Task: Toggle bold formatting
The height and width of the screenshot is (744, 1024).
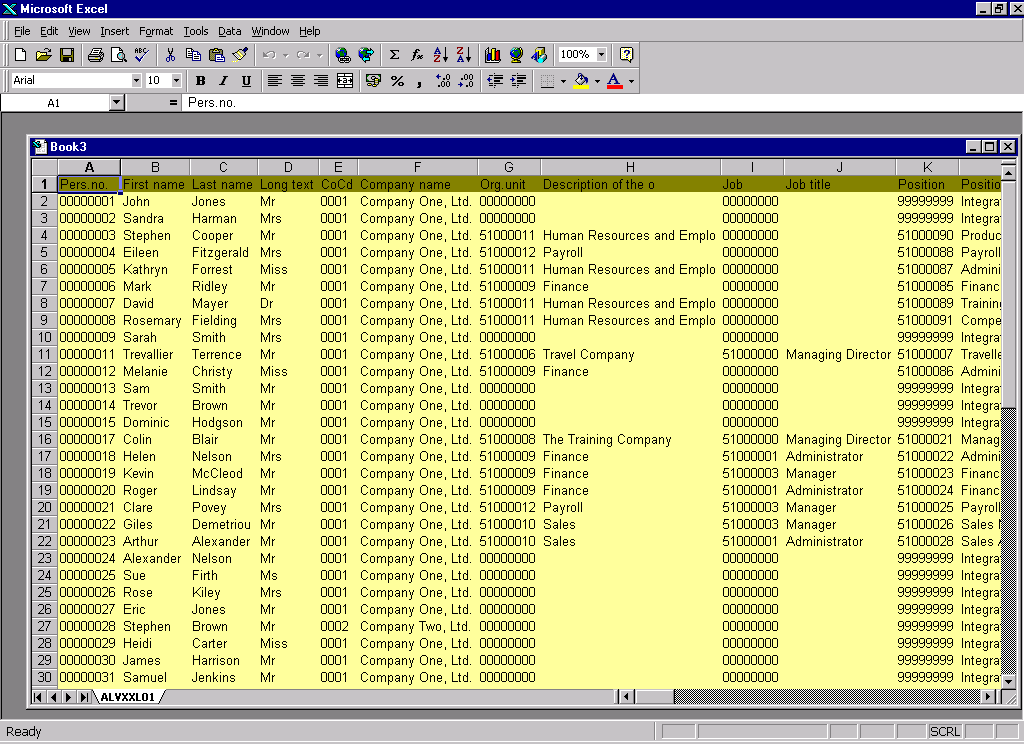Action: (x=200, y=81)
